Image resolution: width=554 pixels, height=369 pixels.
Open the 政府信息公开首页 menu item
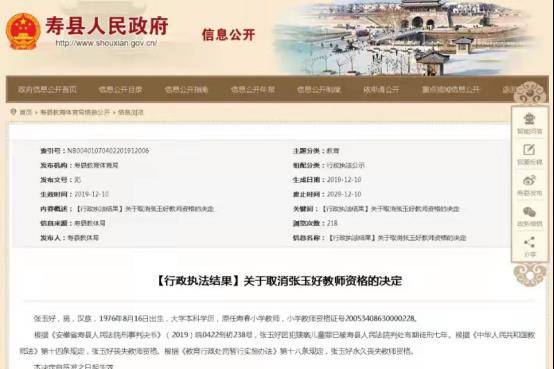47,90
